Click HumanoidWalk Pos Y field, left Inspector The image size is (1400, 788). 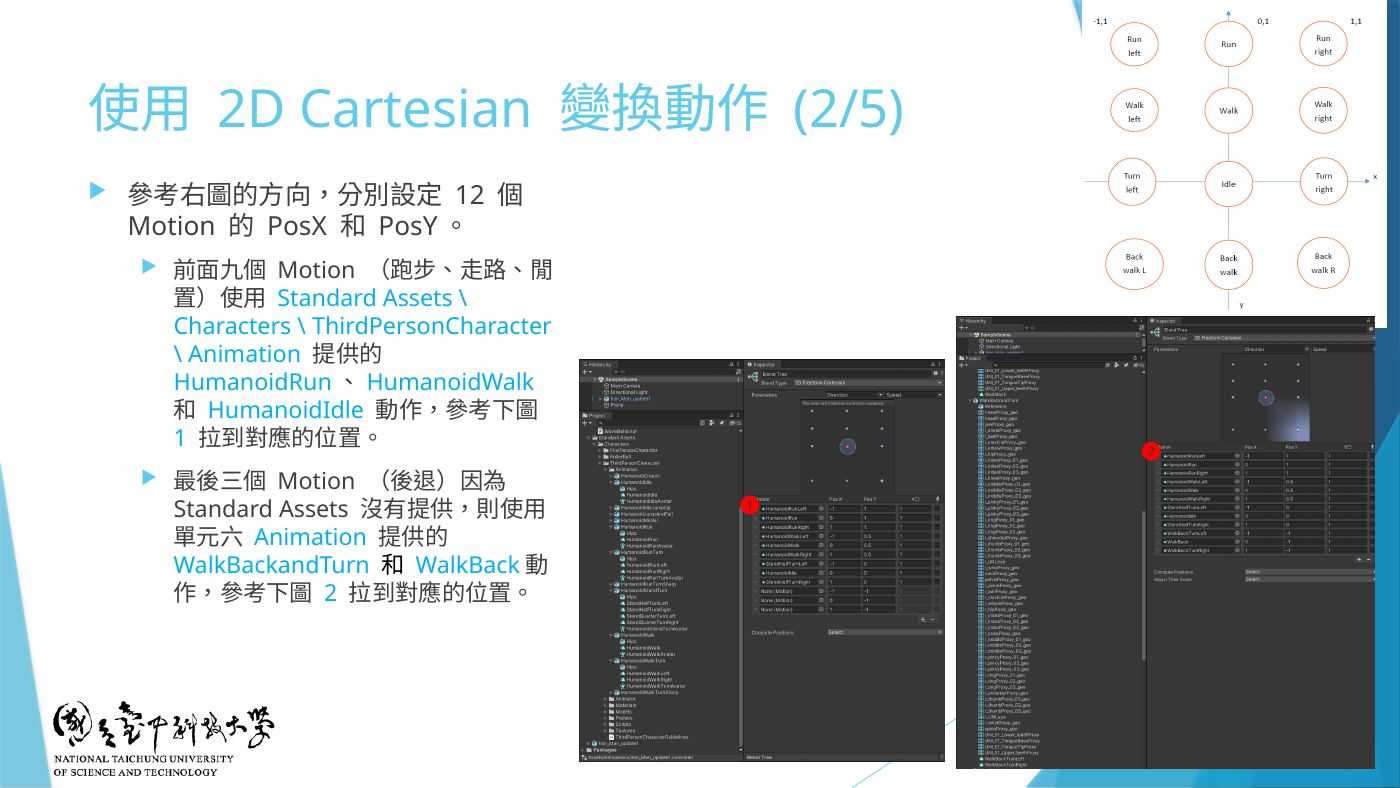(879, 545)
